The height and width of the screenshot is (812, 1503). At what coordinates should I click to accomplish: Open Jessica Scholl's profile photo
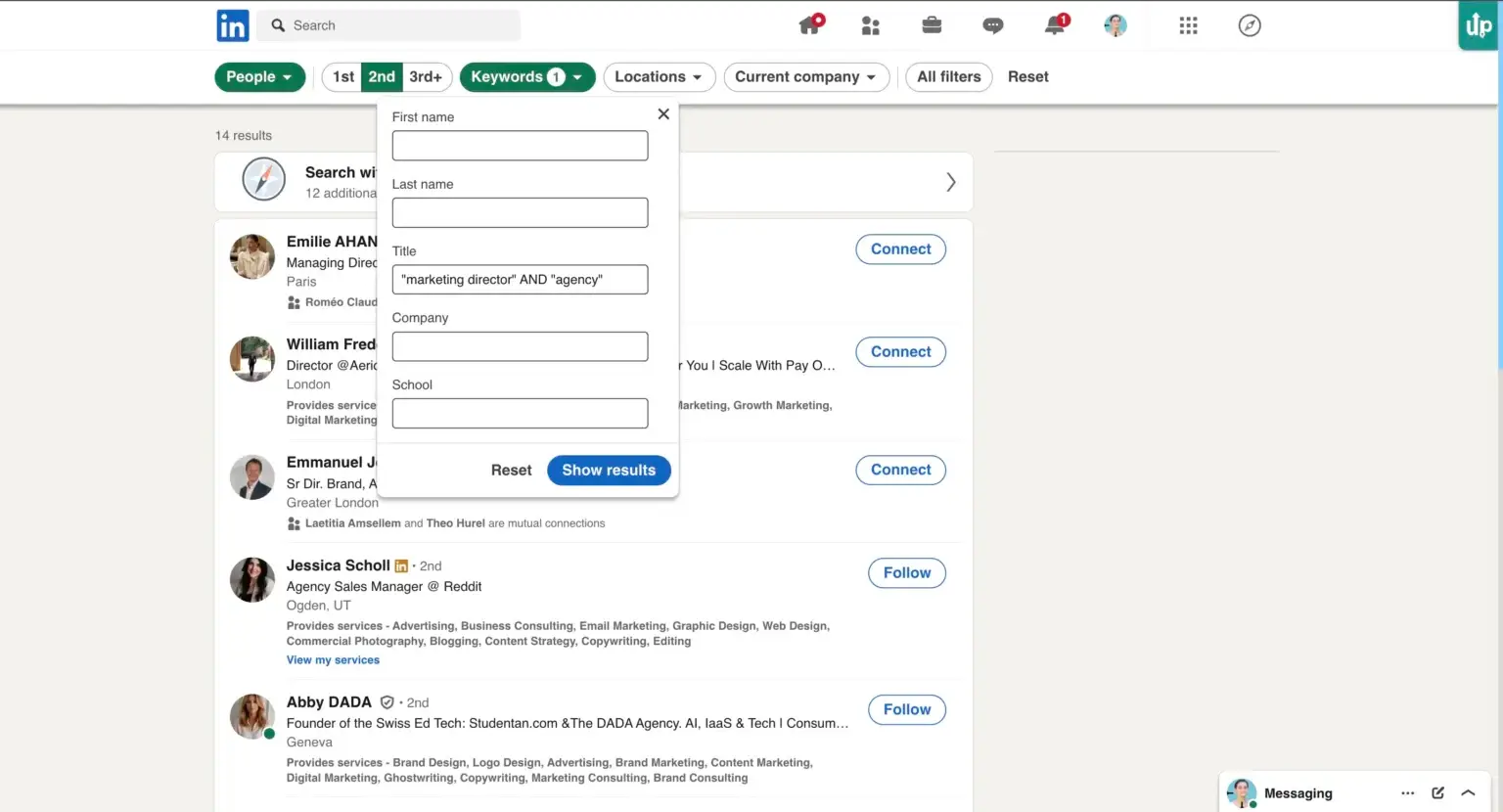point(252,580)
